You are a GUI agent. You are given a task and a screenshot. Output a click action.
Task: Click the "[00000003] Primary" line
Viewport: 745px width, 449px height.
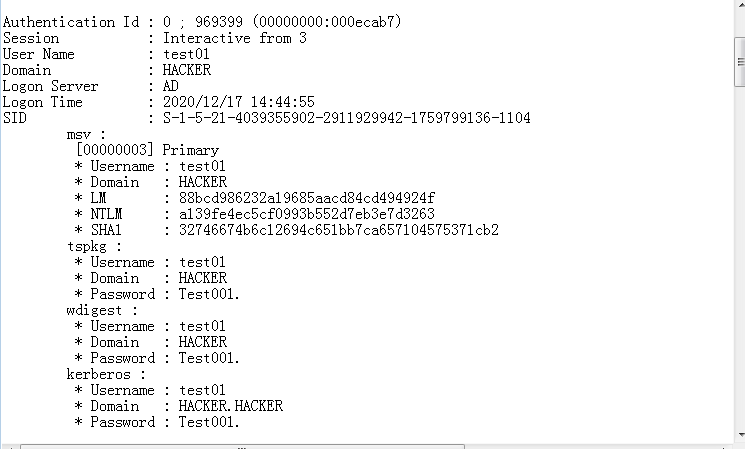147,150
